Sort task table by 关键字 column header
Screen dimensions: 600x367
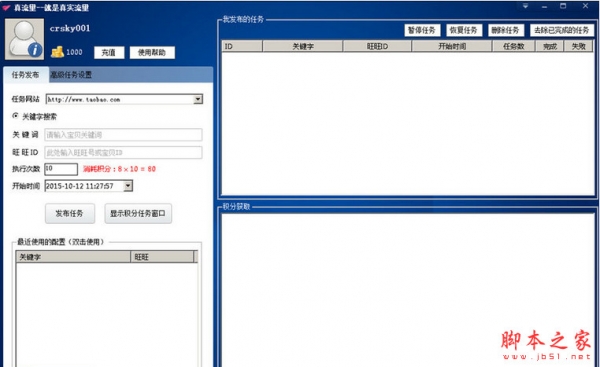click(x=303, y=46)
